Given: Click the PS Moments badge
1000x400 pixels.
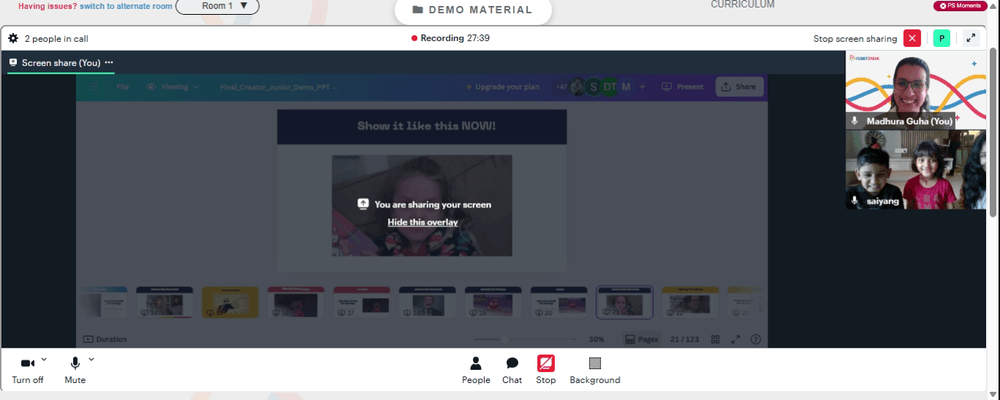Looking at the screenshot, I should click(960, 6).
